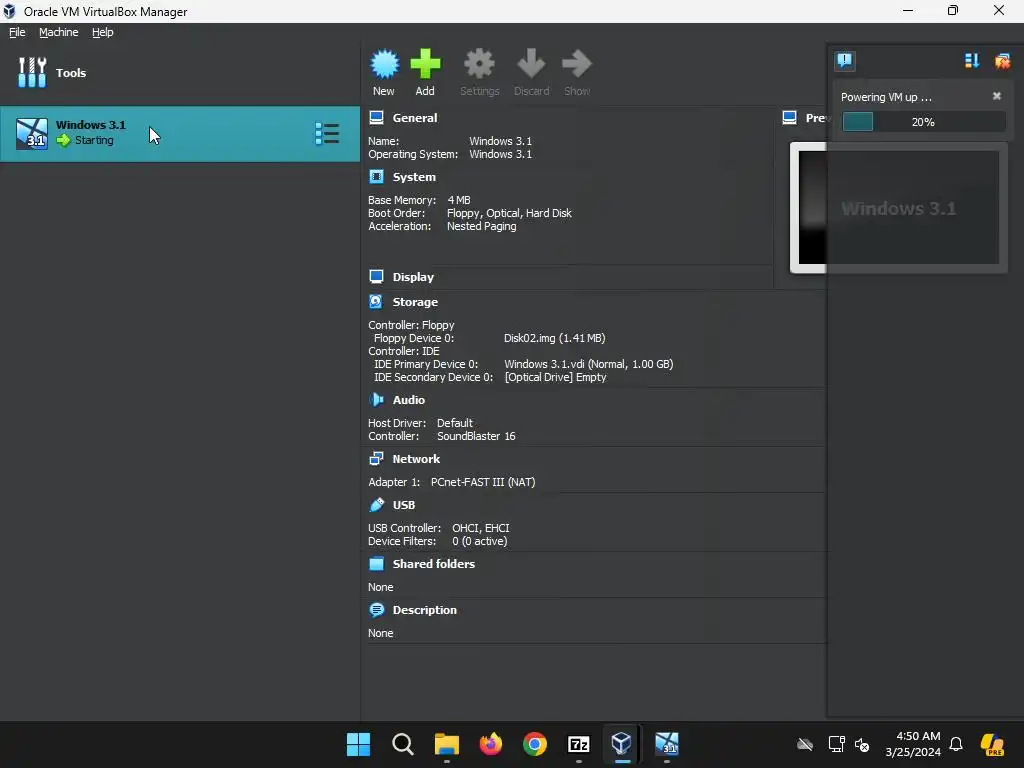Click the remove finished notifications icon

1002,61
